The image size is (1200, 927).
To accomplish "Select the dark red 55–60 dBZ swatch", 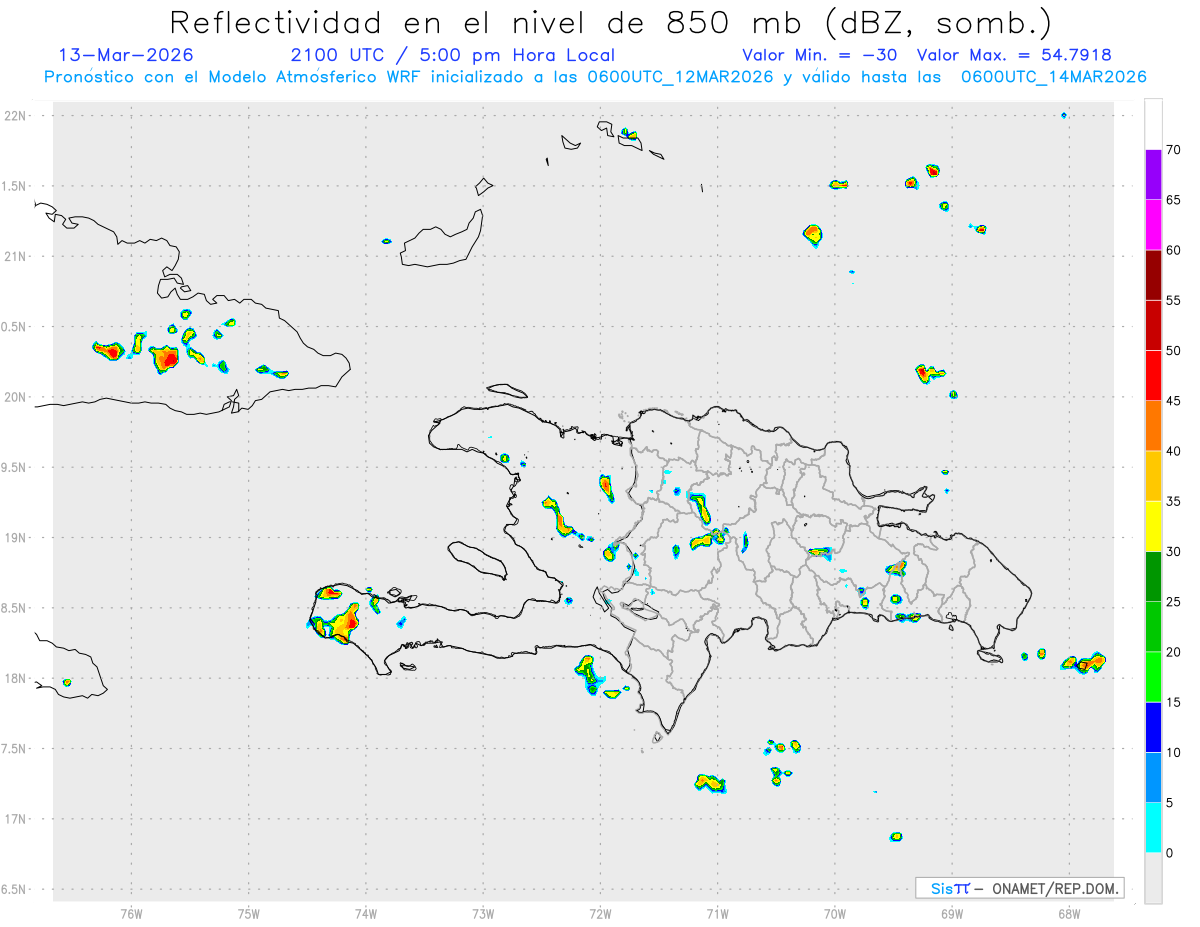I will pos(1153,275).
